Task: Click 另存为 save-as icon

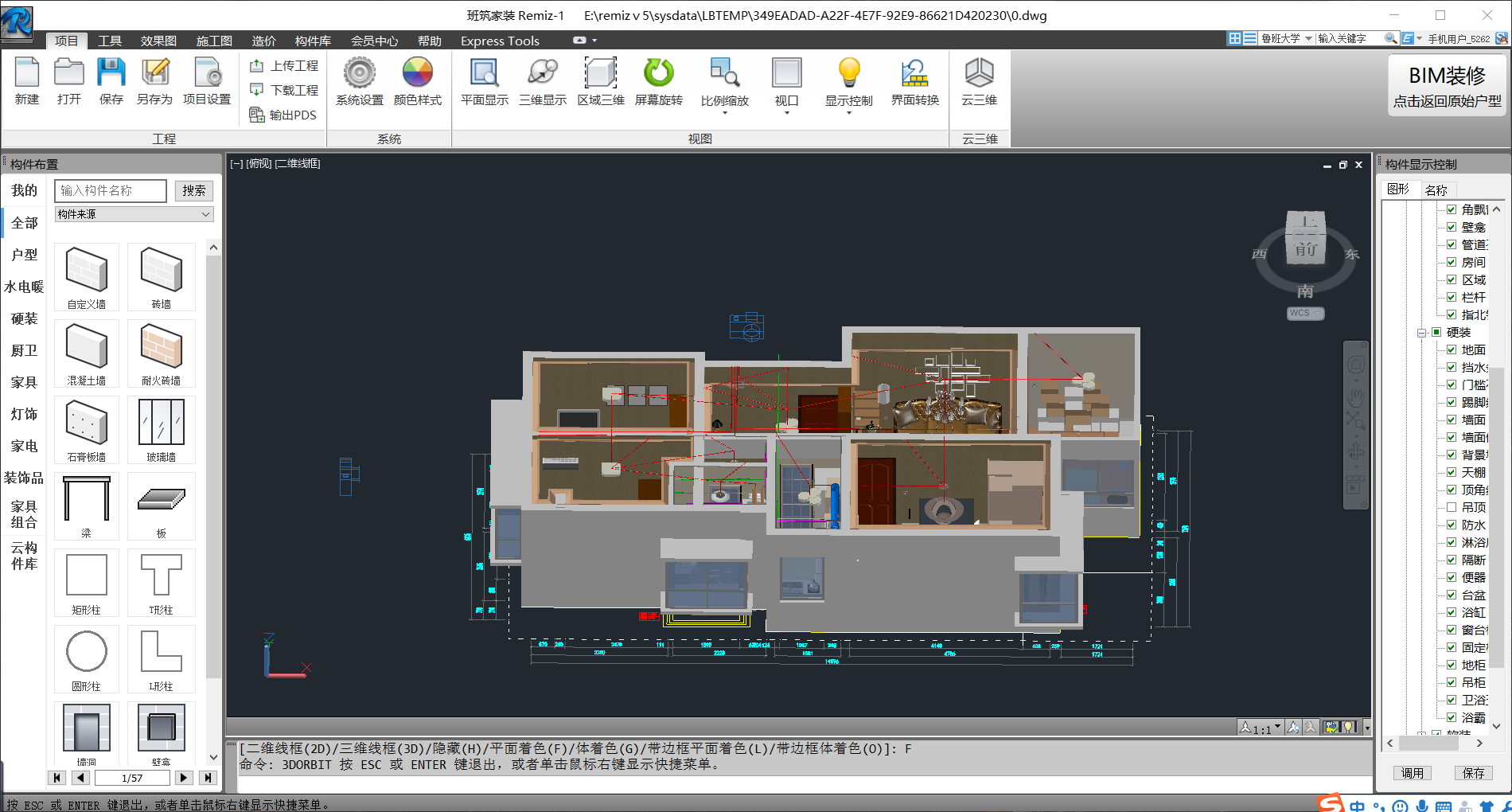Action: tap(154, 81)
